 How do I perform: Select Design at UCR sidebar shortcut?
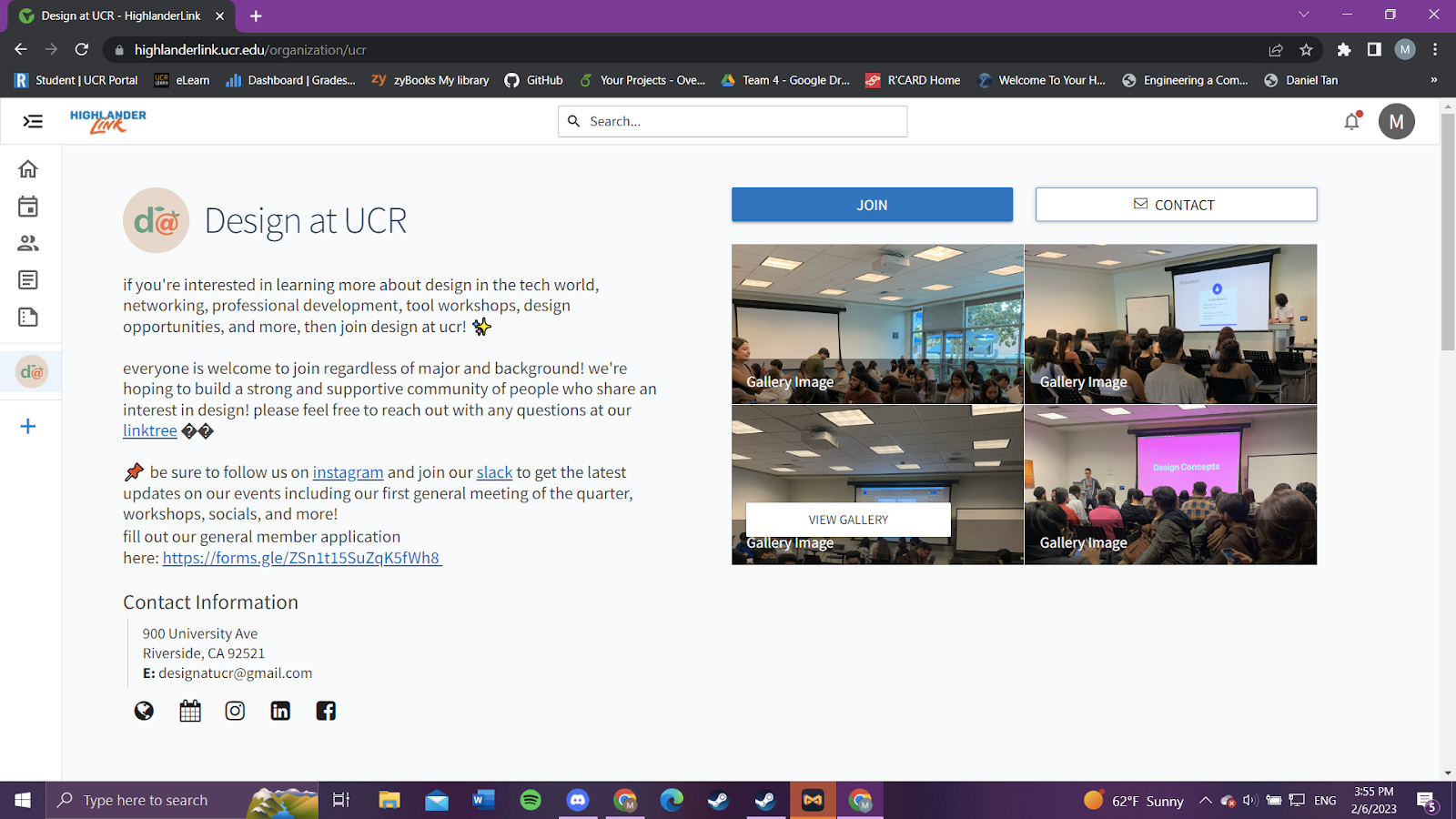[x=32, y=372]
